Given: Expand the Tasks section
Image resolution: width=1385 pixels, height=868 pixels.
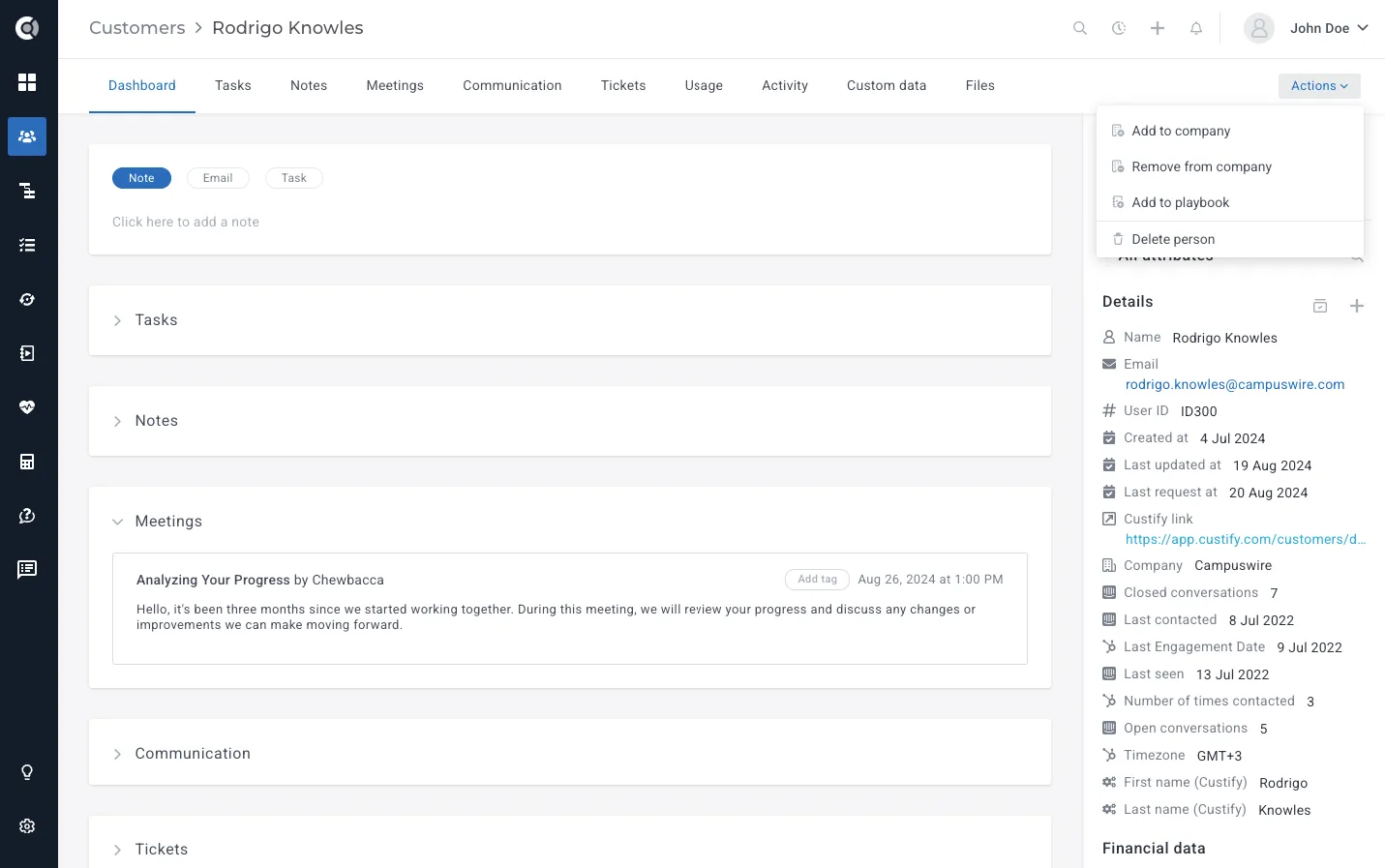Looking at the screenshot, I should 117,320.
